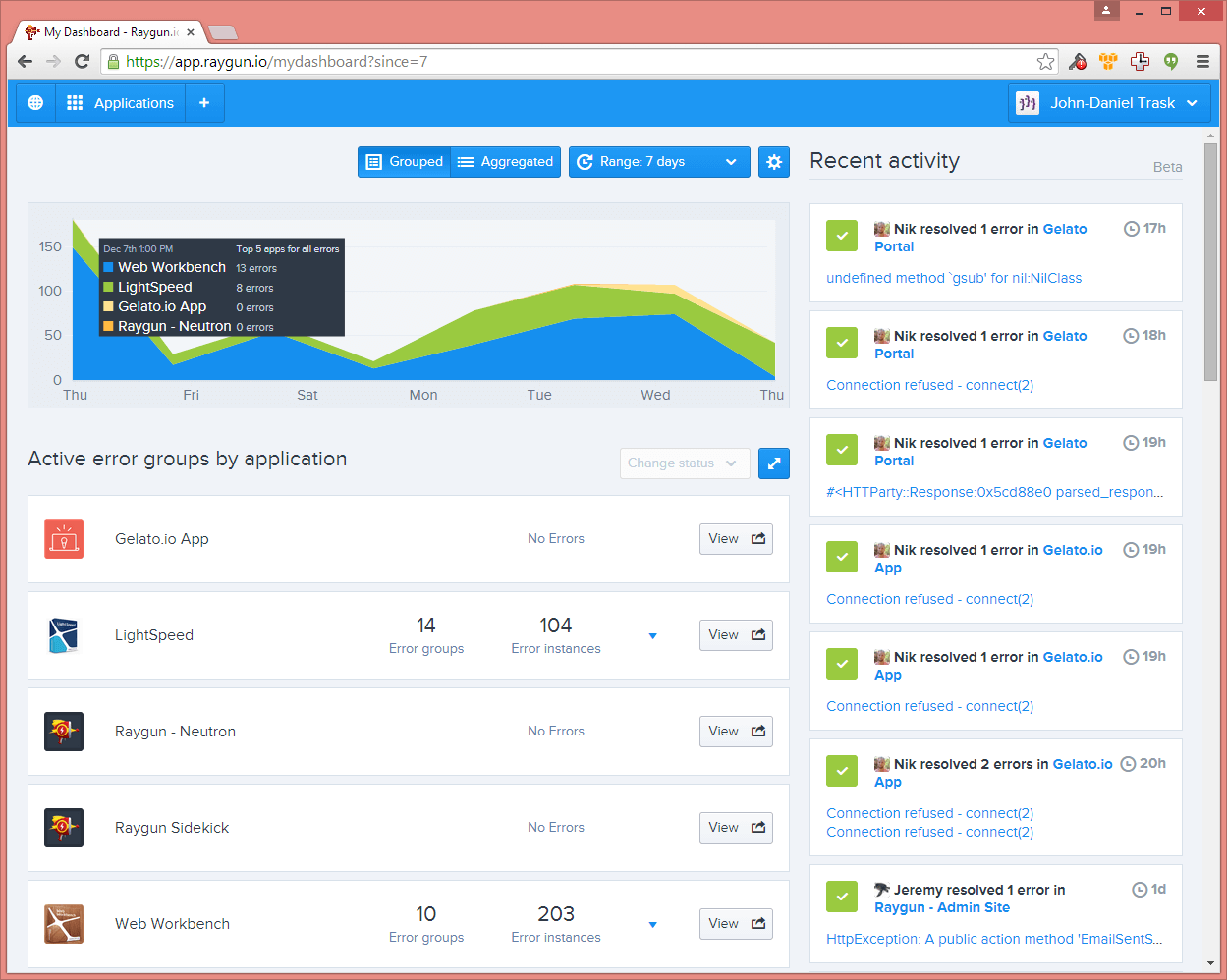The width and height of the screenshot is (1227, 980).
Task: Open dashboard settings with the gear icon
Action: click(x=774, y=162)
